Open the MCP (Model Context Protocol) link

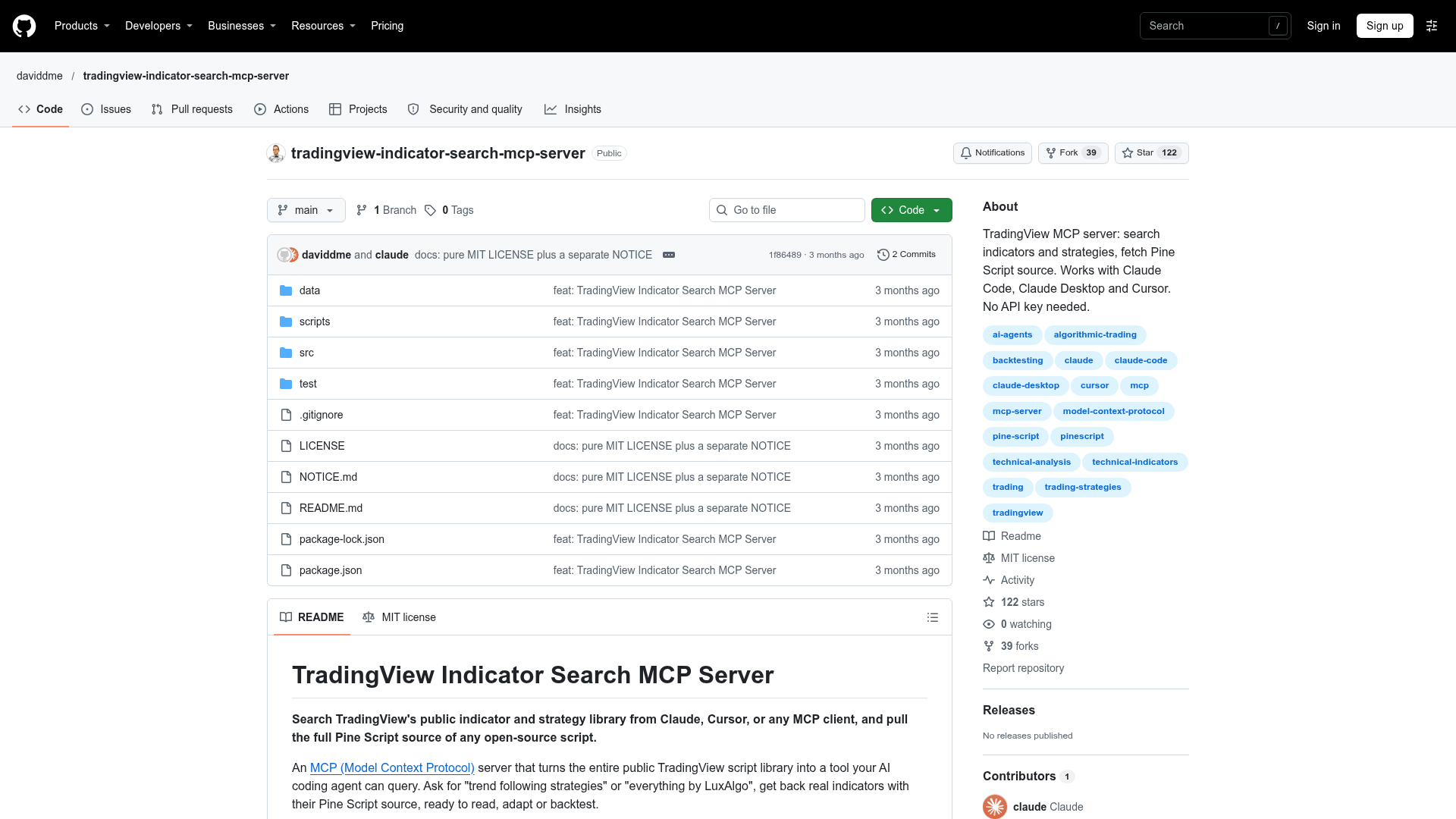click(392, 767)
